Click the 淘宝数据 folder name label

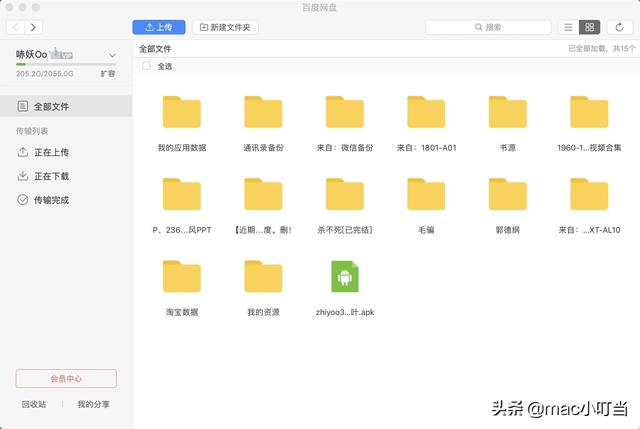tap(182, 312)
